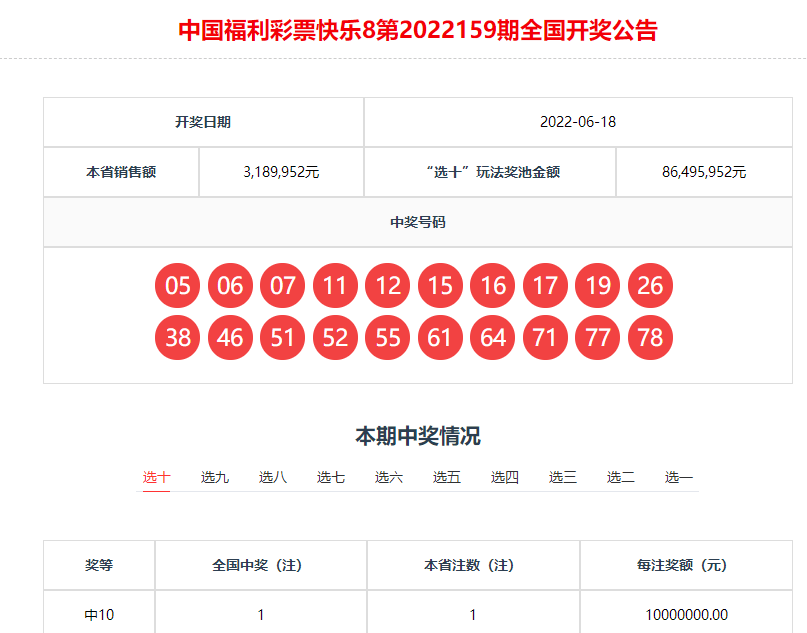Screen dimensions: 807x633
Task: Open the 选二 tab
Action: click(x=622, y=477)
